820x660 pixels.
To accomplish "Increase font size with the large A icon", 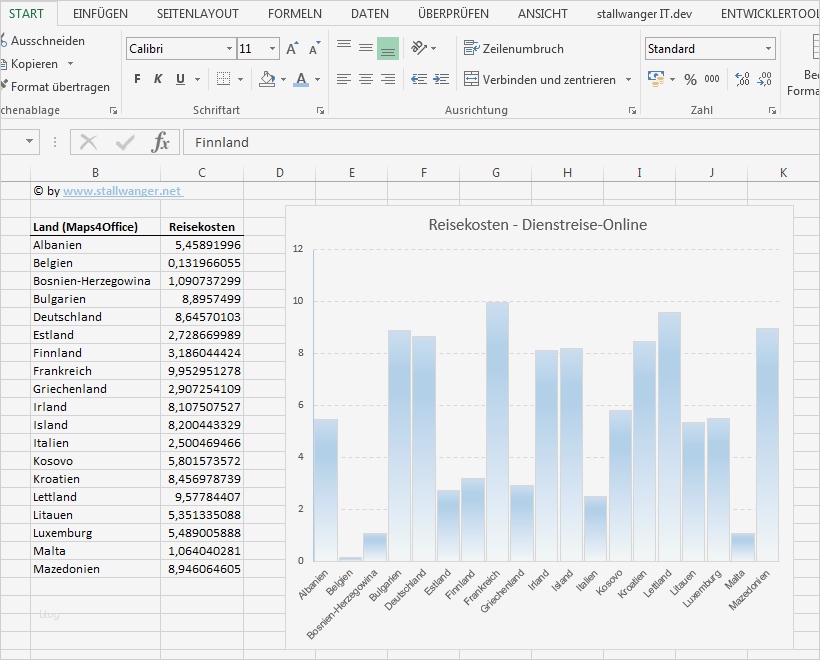I will pyautogui.click(x=292, y=49).
